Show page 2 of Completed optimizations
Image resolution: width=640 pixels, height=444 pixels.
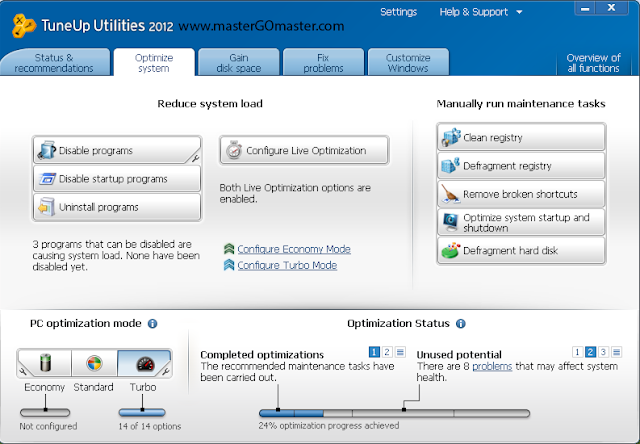click(x=387, y=352)
